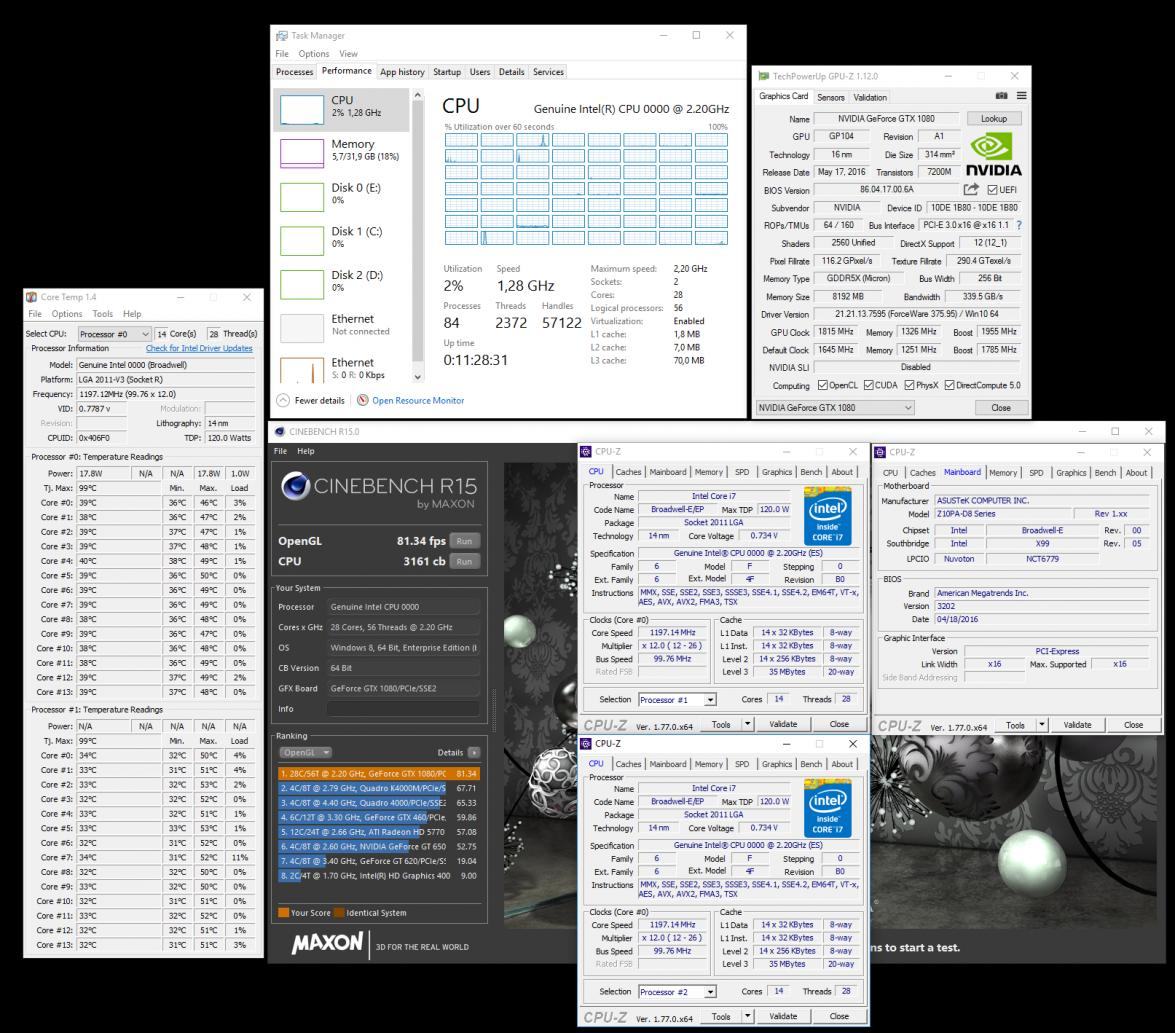Click the Core Temp title bar icon
Image resolution: width=1175 pixels, height=1033 pixels.
pos(31,297)
